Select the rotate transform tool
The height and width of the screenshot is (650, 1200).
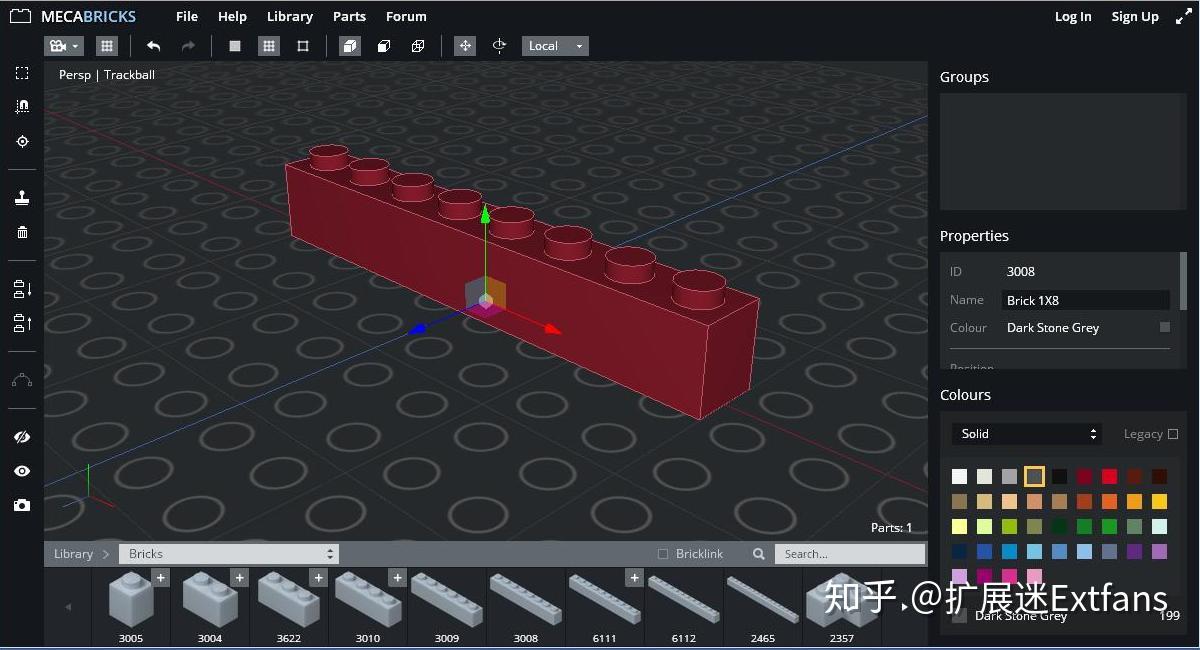click(500, 46)
